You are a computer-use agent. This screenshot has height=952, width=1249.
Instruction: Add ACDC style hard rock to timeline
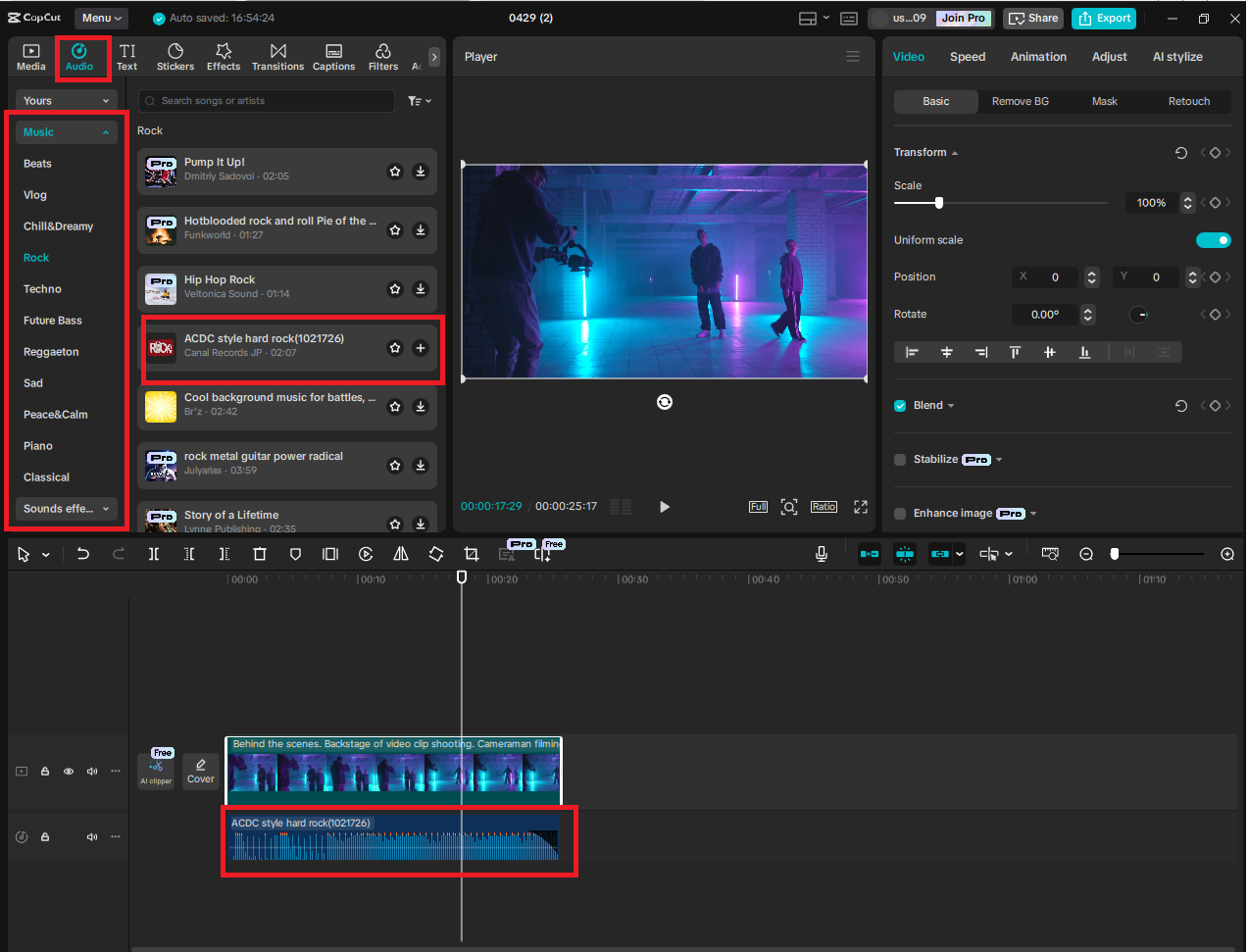[421, 348]
